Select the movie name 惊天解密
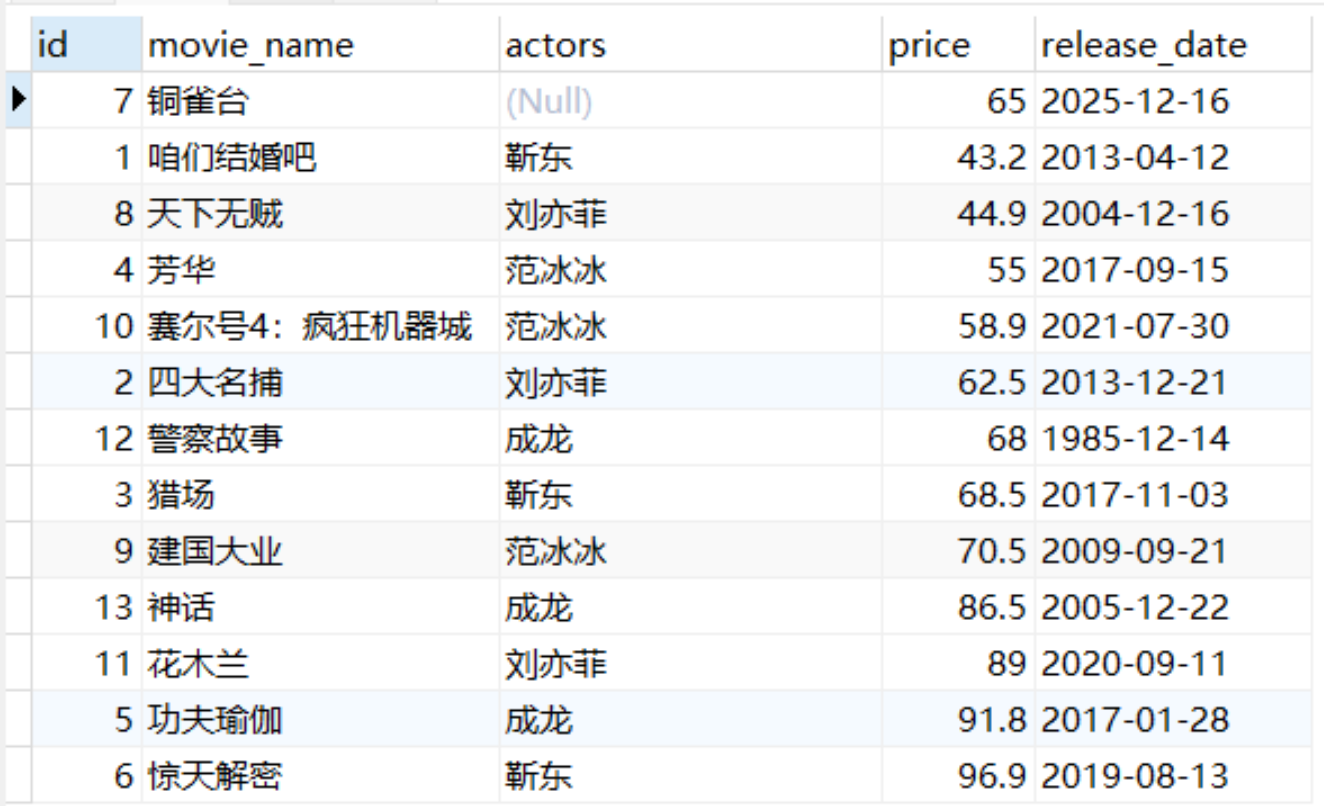 pos(215,775)
